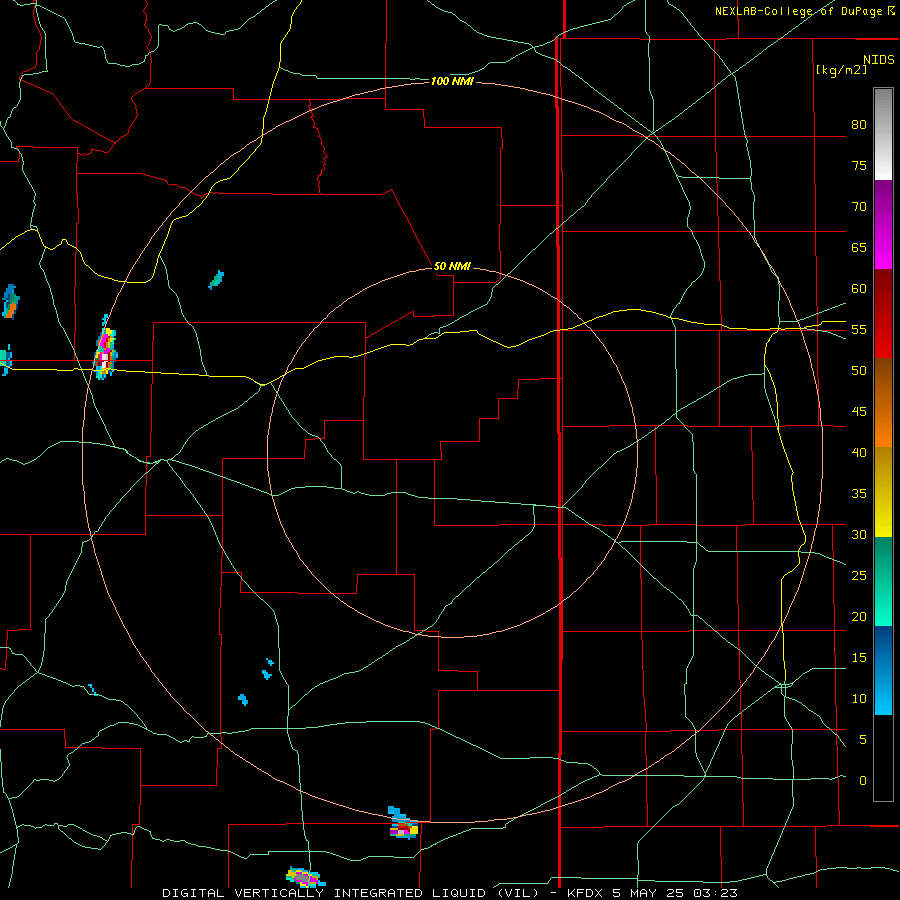The width and height of the screenshot is (900, 900).
Task: Click the 10 value on the color scale
Action: [859, 699]
